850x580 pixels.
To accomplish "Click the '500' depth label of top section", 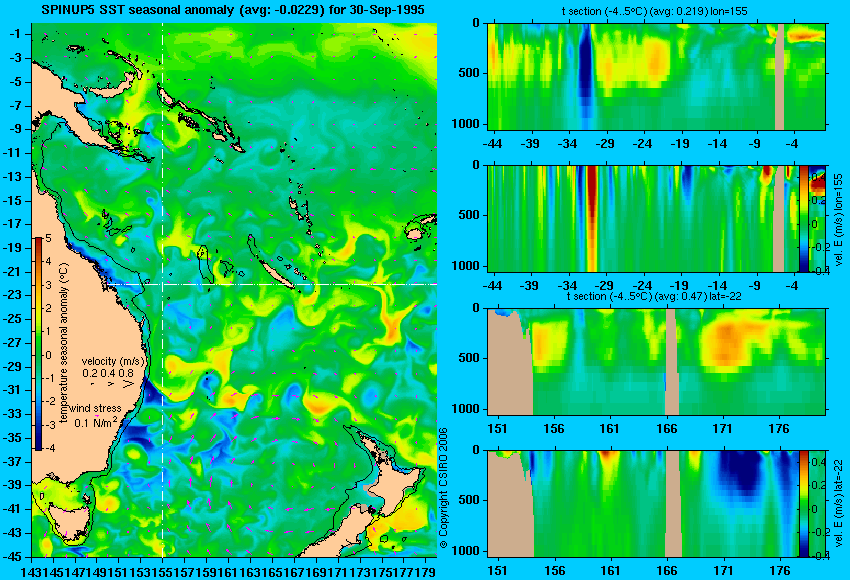I will pos(469,73).
